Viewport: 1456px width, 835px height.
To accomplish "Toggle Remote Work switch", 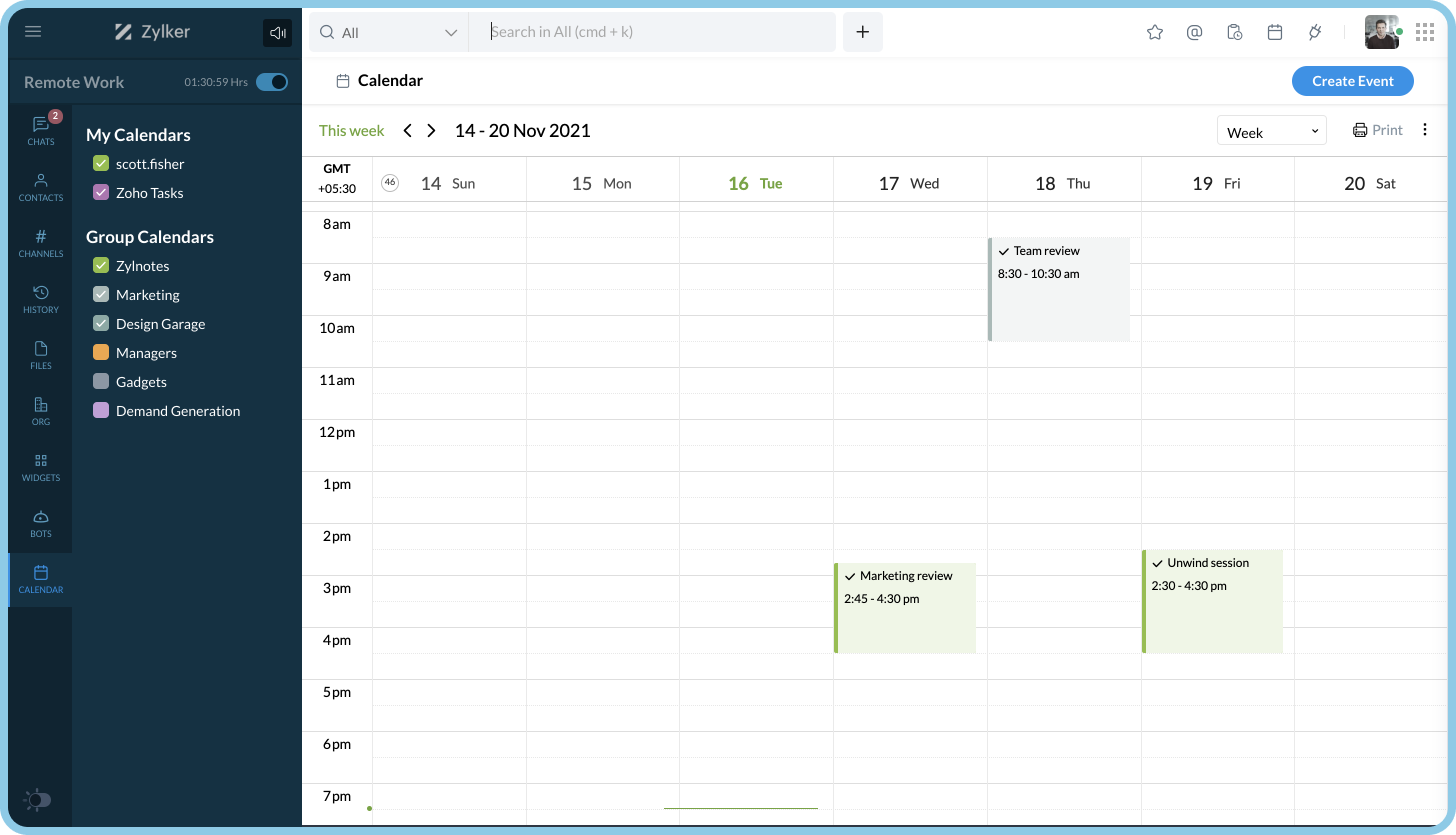I will (272, 82).
